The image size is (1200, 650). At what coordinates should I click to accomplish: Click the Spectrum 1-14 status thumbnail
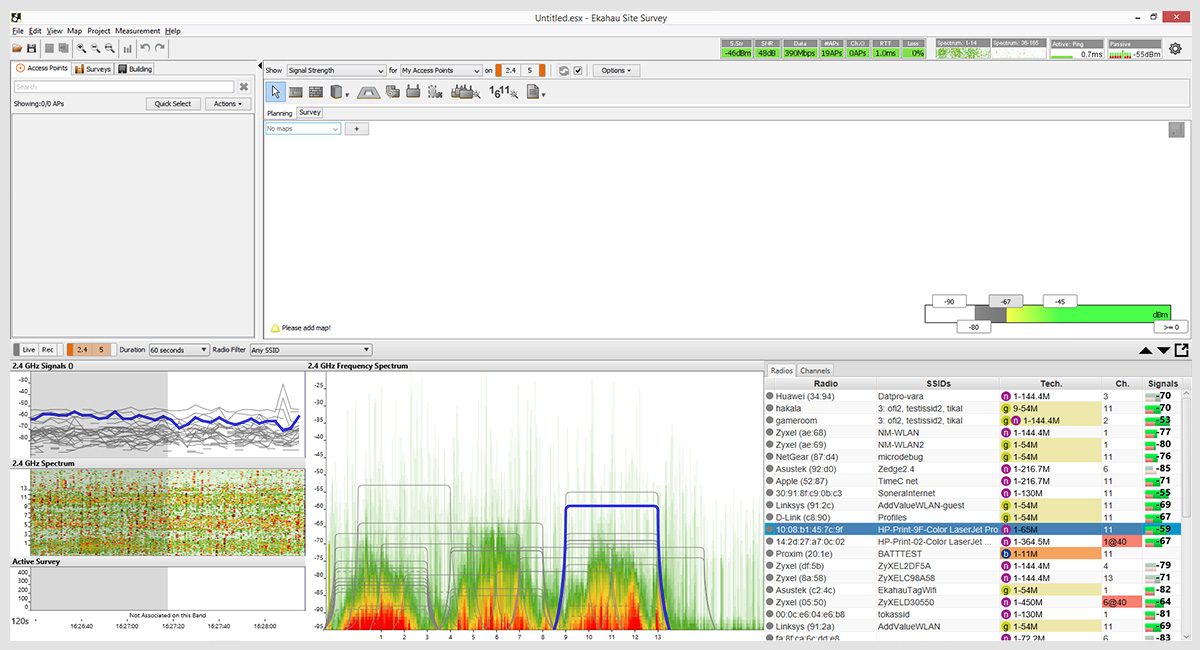962,49
